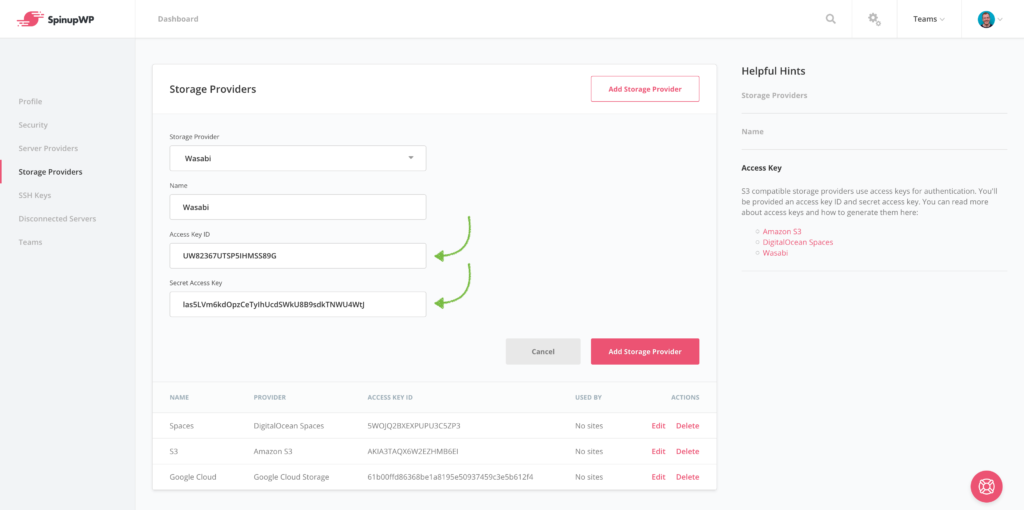Viewport: 1024px width, 510px height.
Task: Click No sites in the S3 row
Action: [589, 451]
